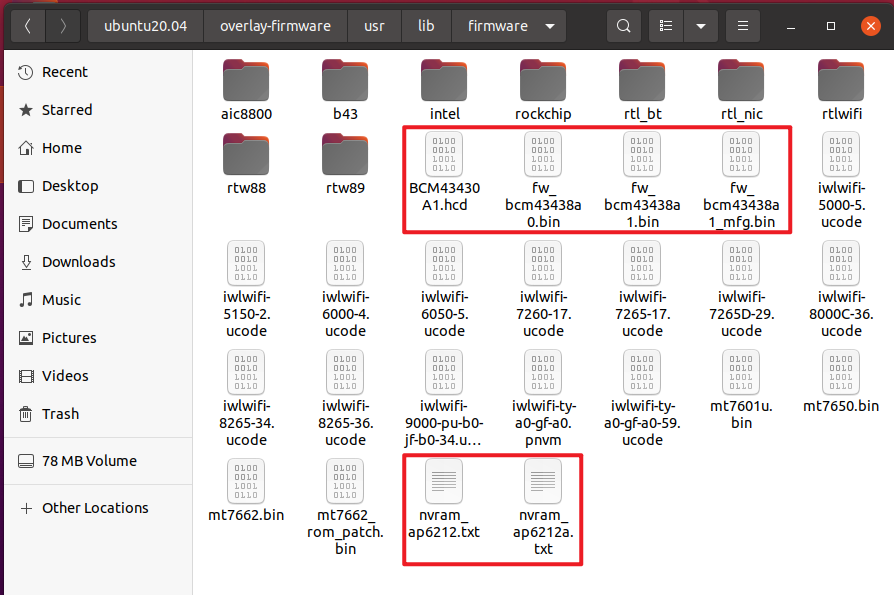This screenshot has height=595, width=894.
Task: Select the mt7650.bin file icon
Action: pos(840,373)
